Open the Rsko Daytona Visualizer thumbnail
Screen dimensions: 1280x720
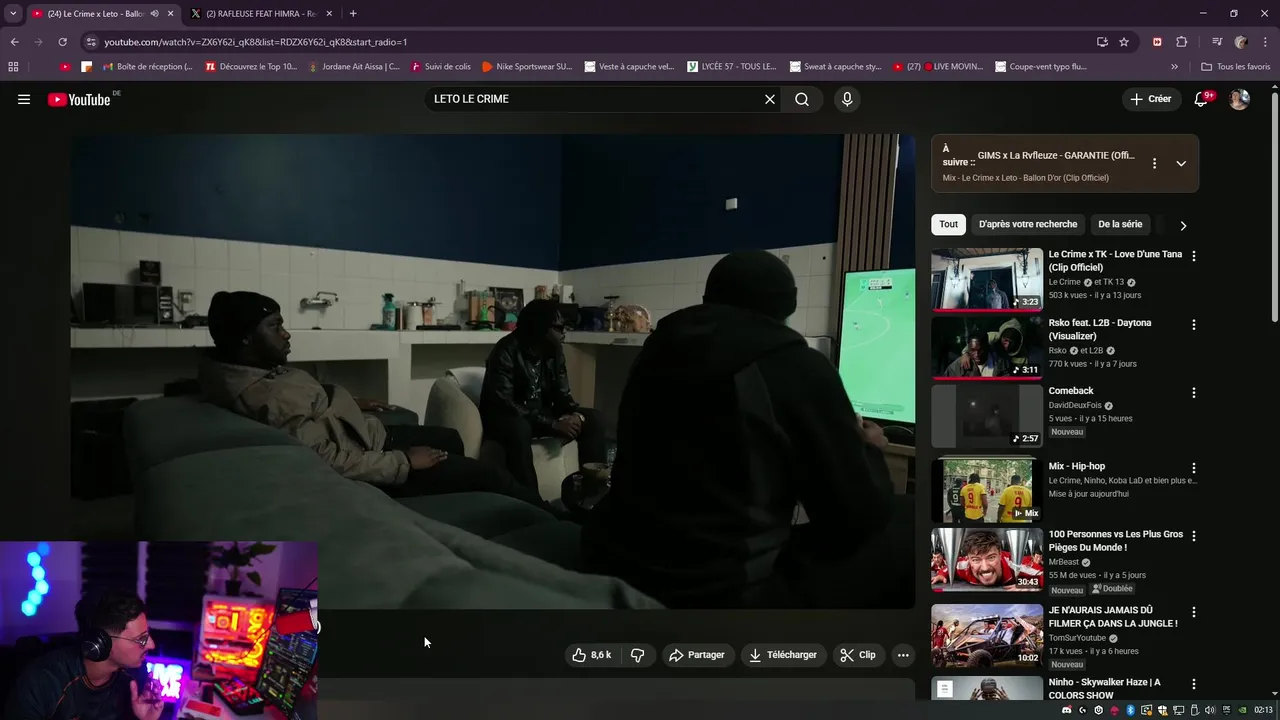(987, 348)
